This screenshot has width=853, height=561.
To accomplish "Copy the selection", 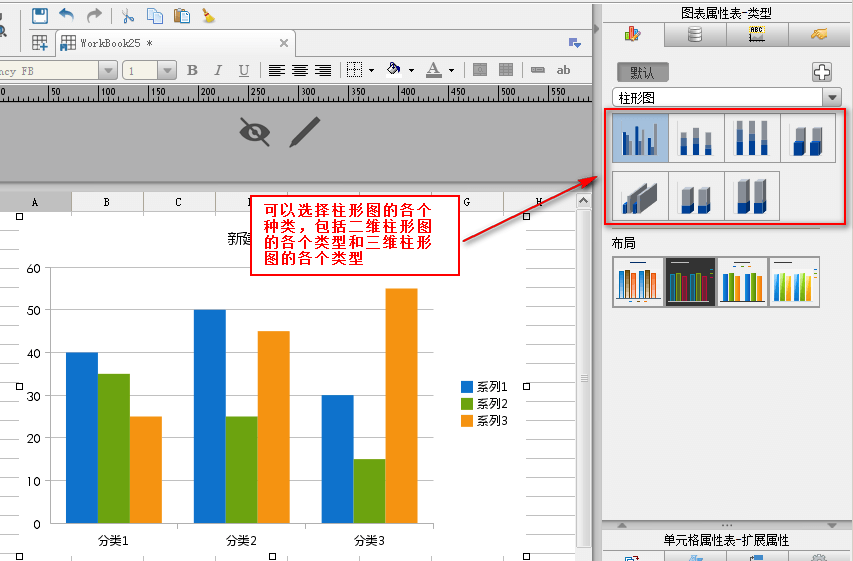I will point(155,16).
